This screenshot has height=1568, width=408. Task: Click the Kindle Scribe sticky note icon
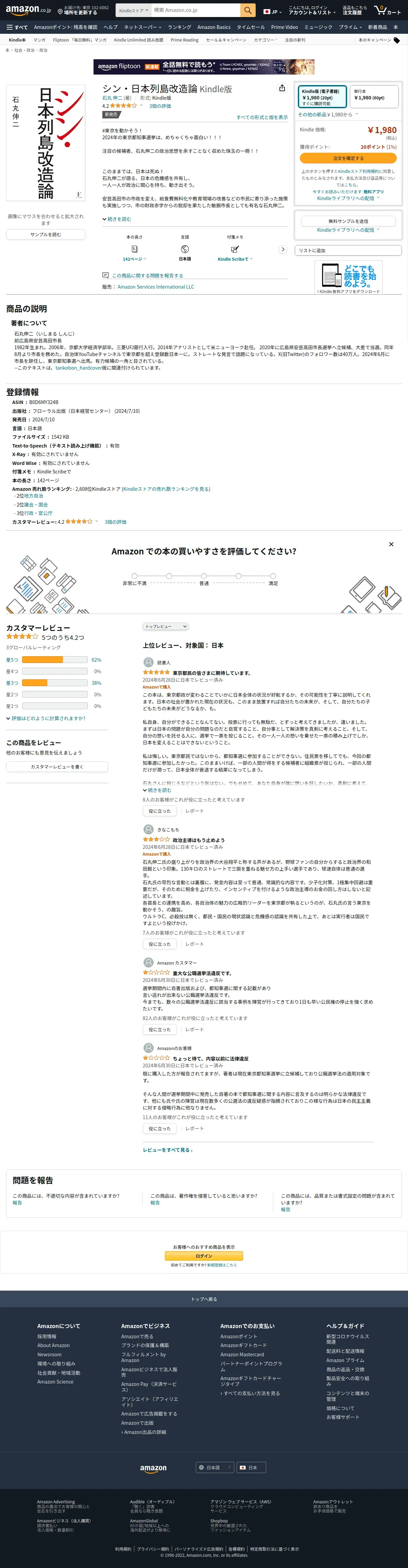(x=235, y=249)
